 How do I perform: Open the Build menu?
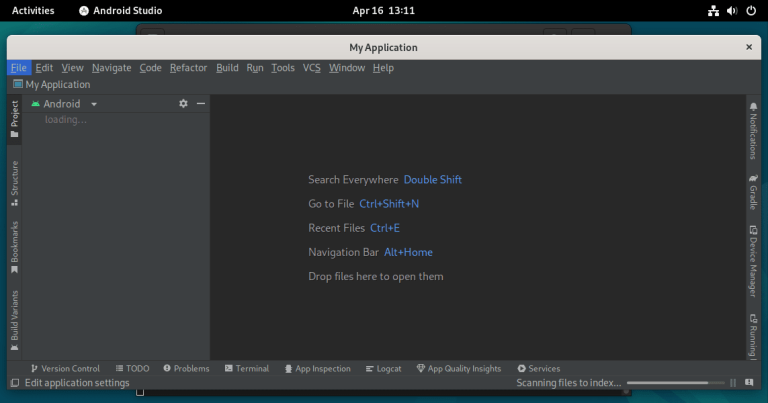(227, 68)
